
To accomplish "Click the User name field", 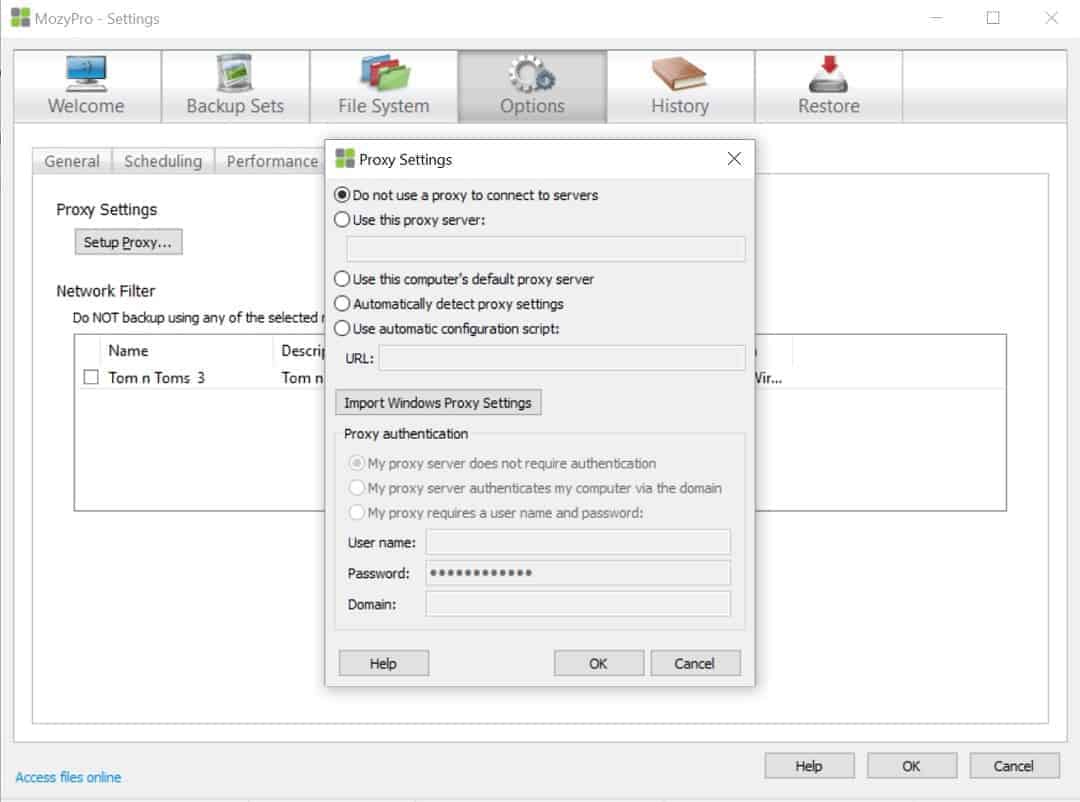I will tap(578, 542).
